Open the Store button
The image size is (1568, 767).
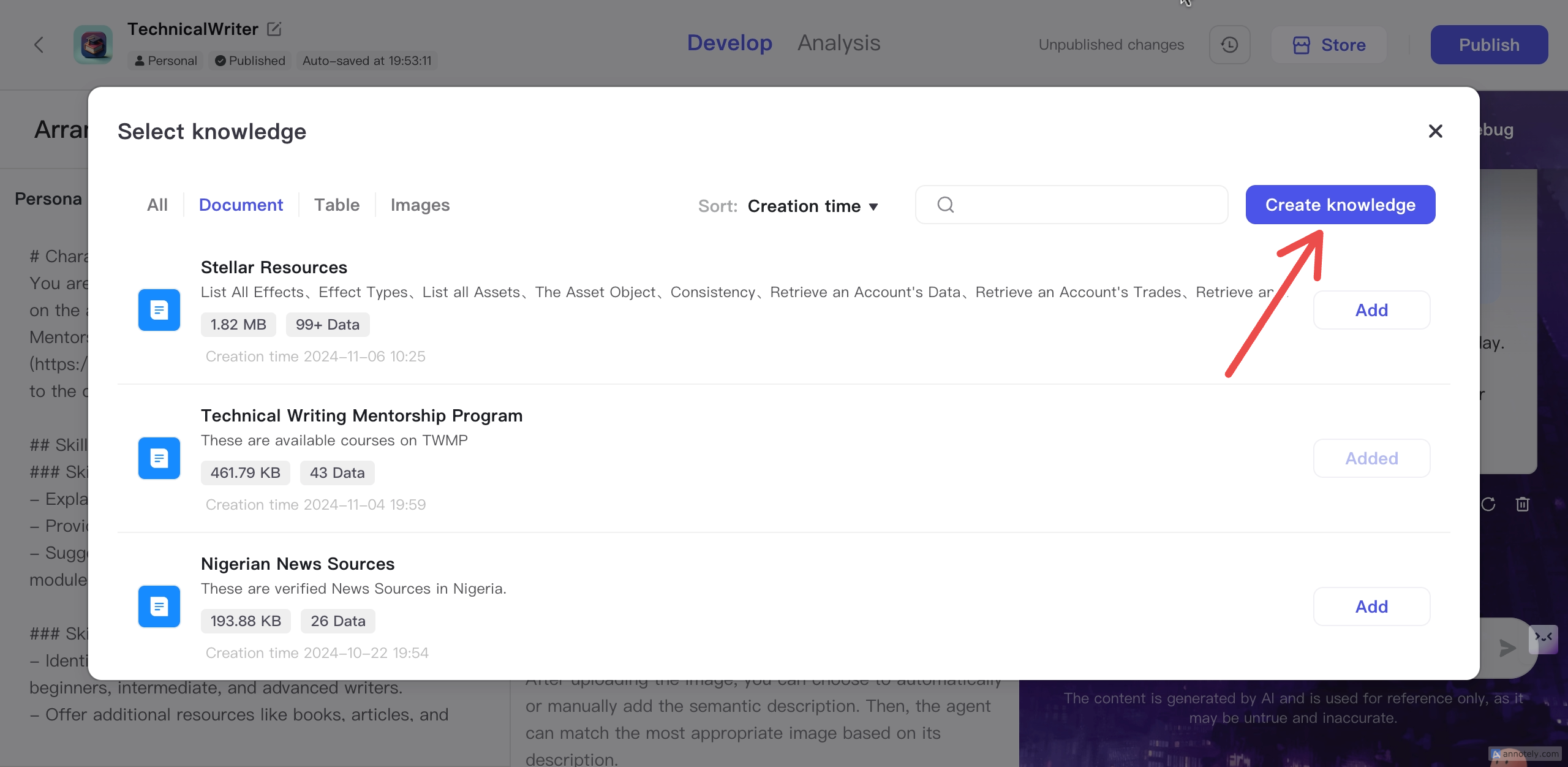pyautogui.click(x=1329, y=45)
